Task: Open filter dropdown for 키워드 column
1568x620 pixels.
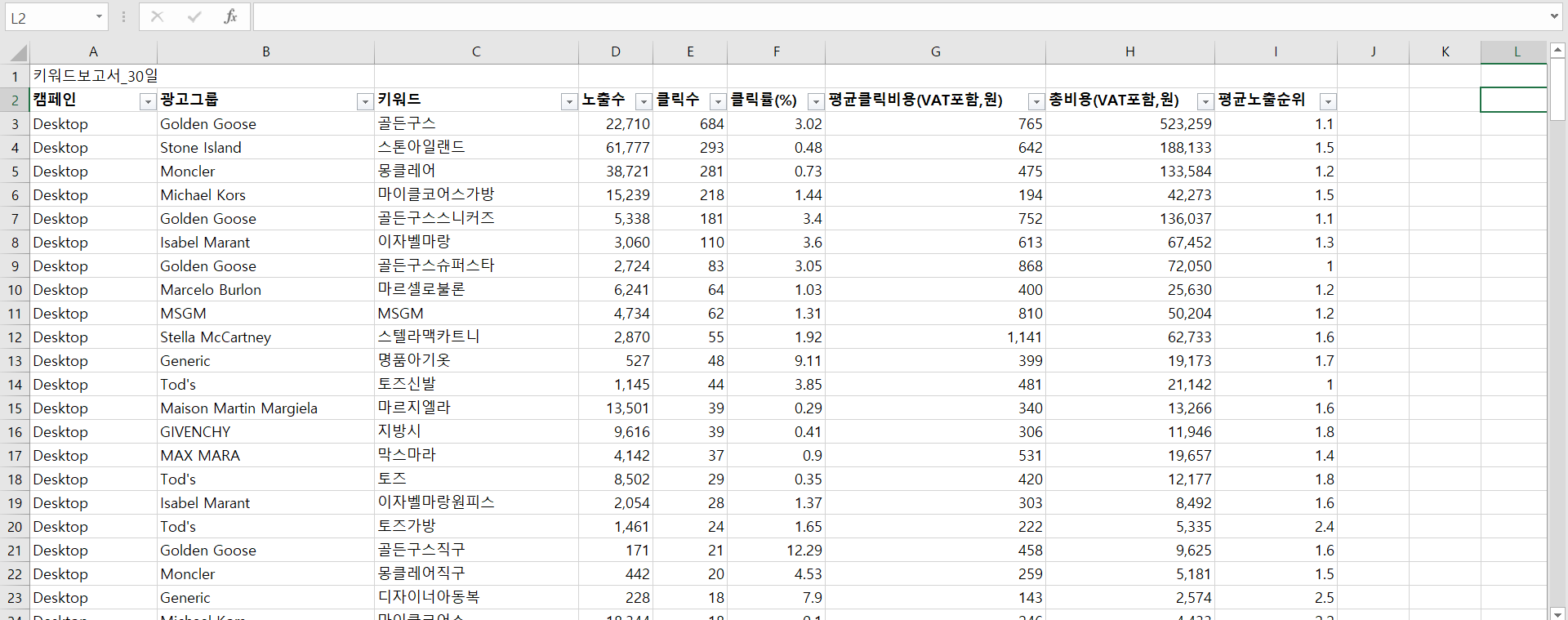Action: (569, 101)
